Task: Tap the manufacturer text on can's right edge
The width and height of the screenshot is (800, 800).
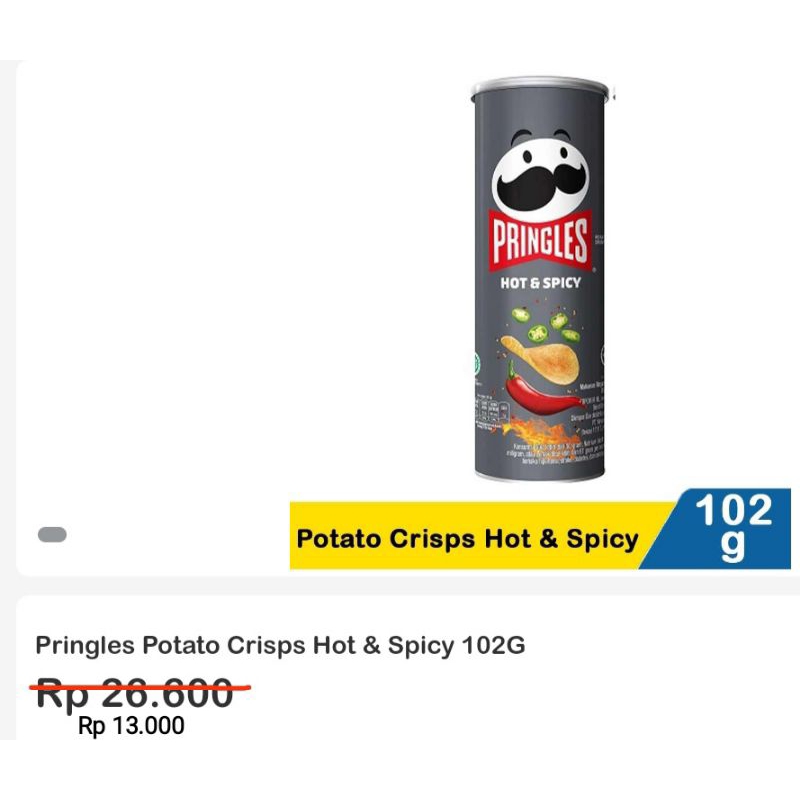Action: [589, 406]
